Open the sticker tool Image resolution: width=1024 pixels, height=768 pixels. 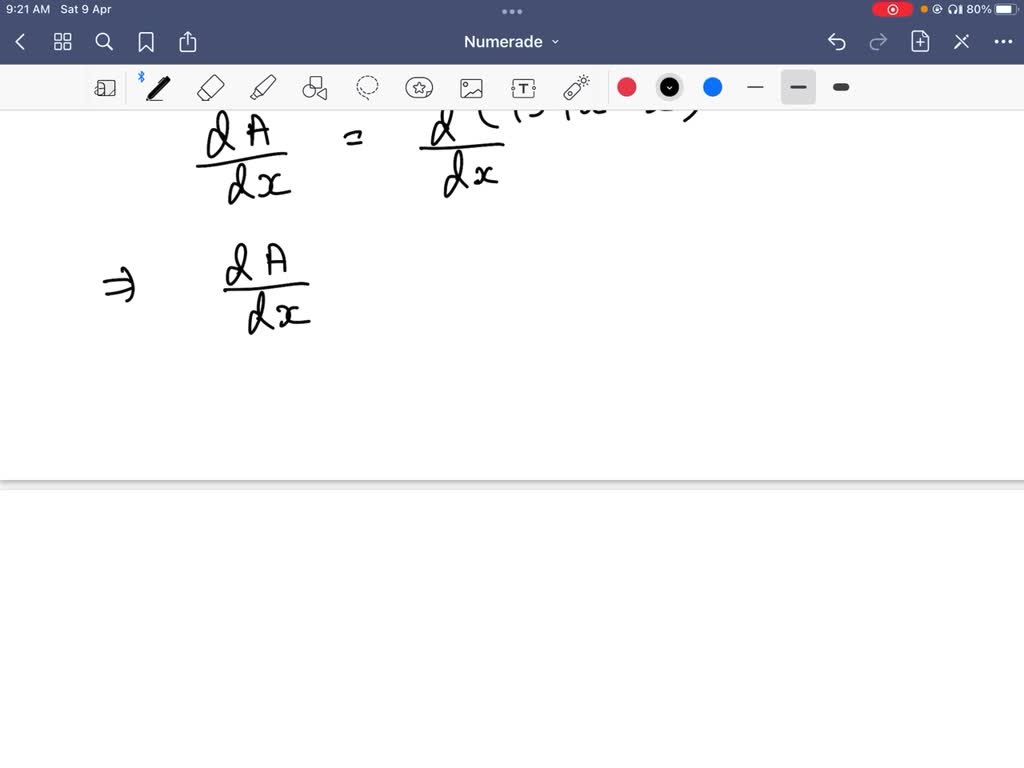(419, 87)
